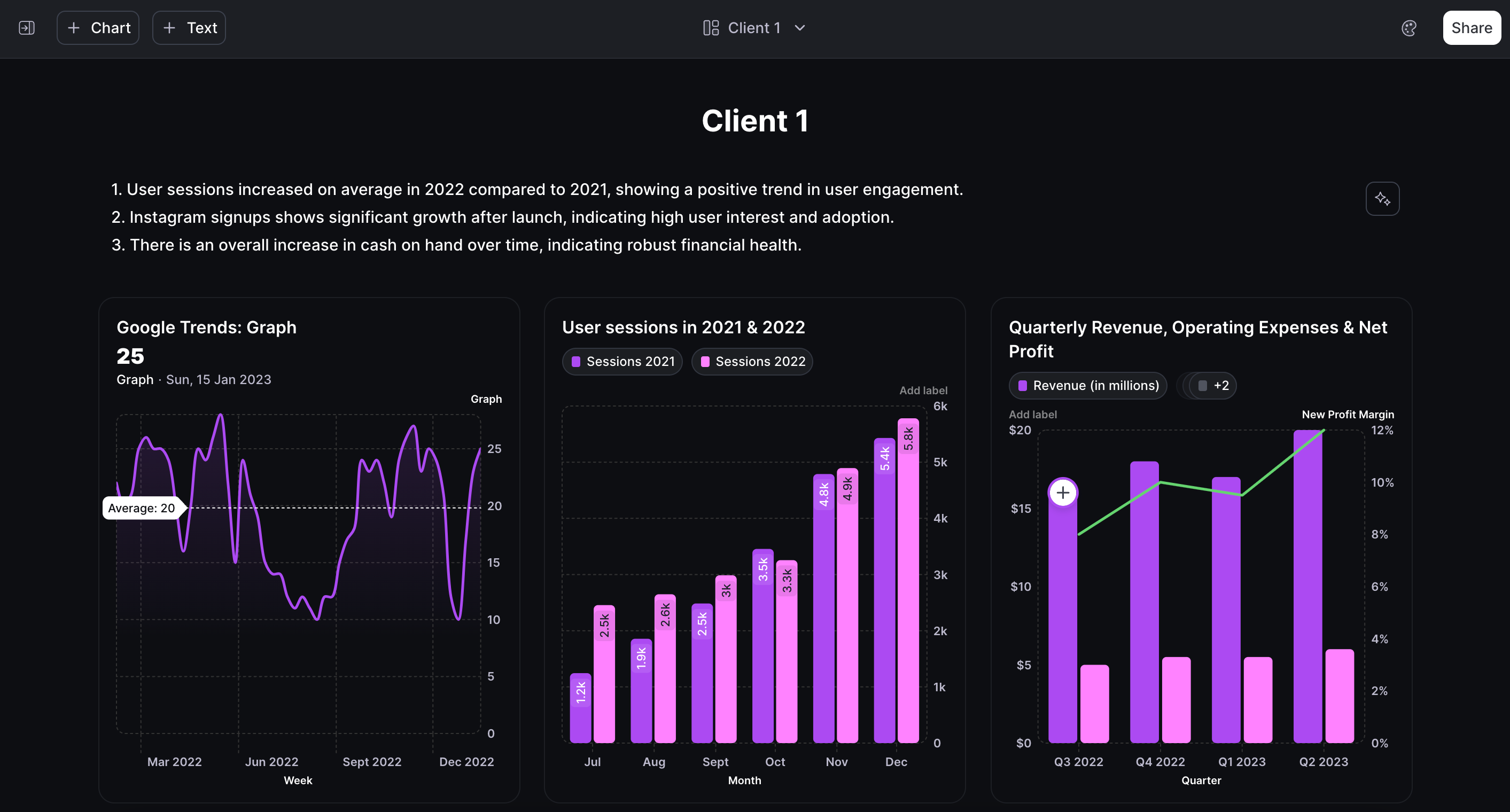The image size is (1510, 812).
Task: Click the plus circle on the Q3 2022 bar
Action: click(x=1063, y=493)
